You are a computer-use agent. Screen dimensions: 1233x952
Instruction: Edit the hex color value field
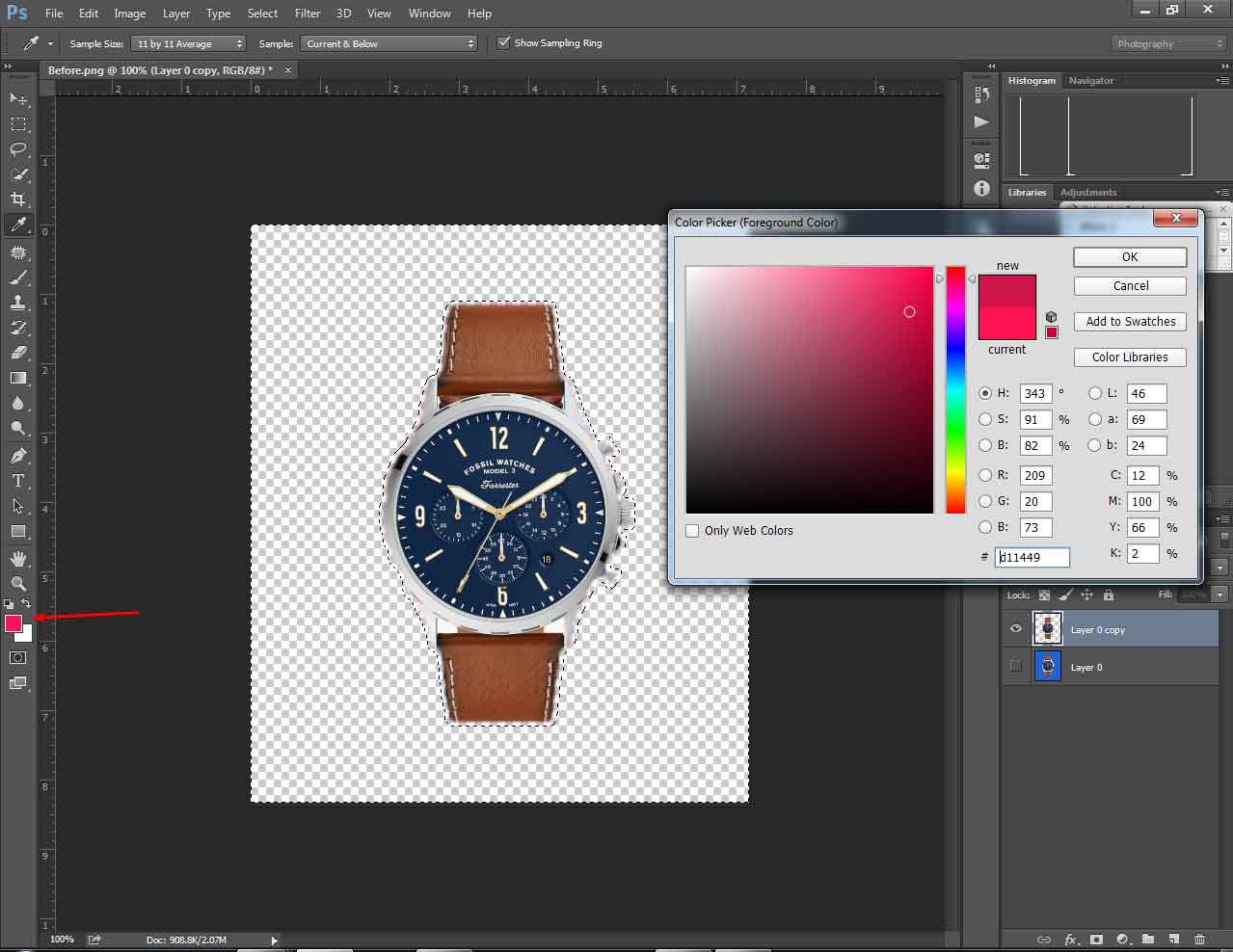click(1032, 557)
